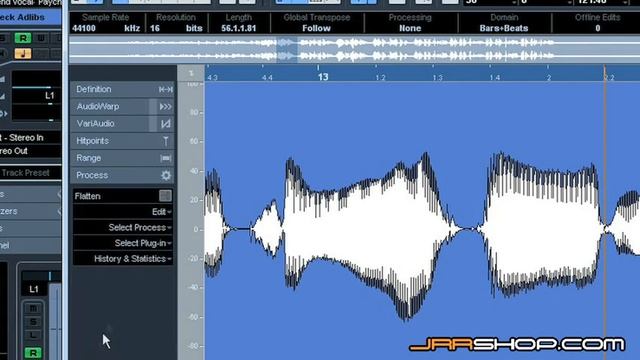Click the Flatten square button
This screenshot has height=360, width=640.
165,196
